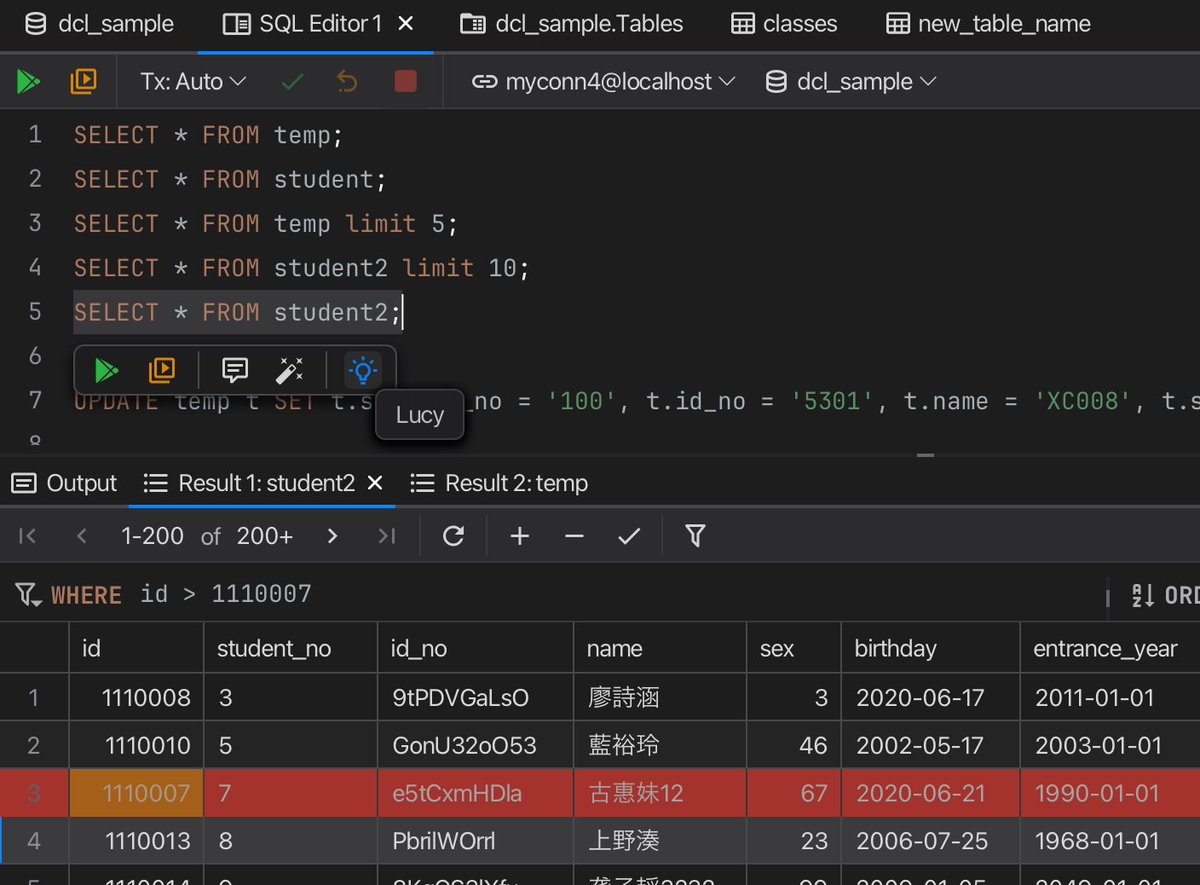Close the Result 1: student2 tab
The image size is (1200, 885).
[x=375, y=484]
